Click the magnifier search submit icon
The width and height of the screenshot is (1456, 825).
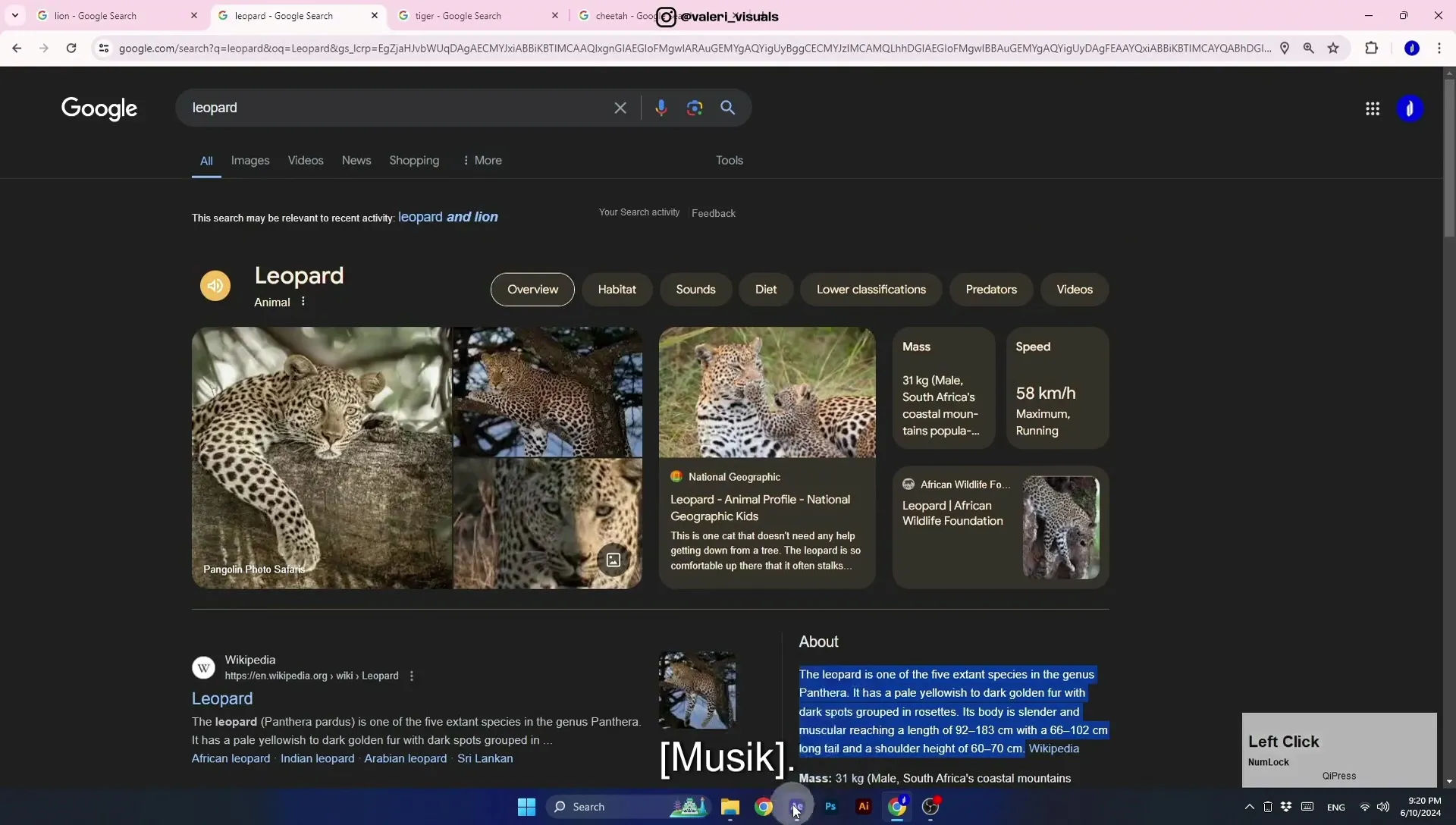[727, 108]
